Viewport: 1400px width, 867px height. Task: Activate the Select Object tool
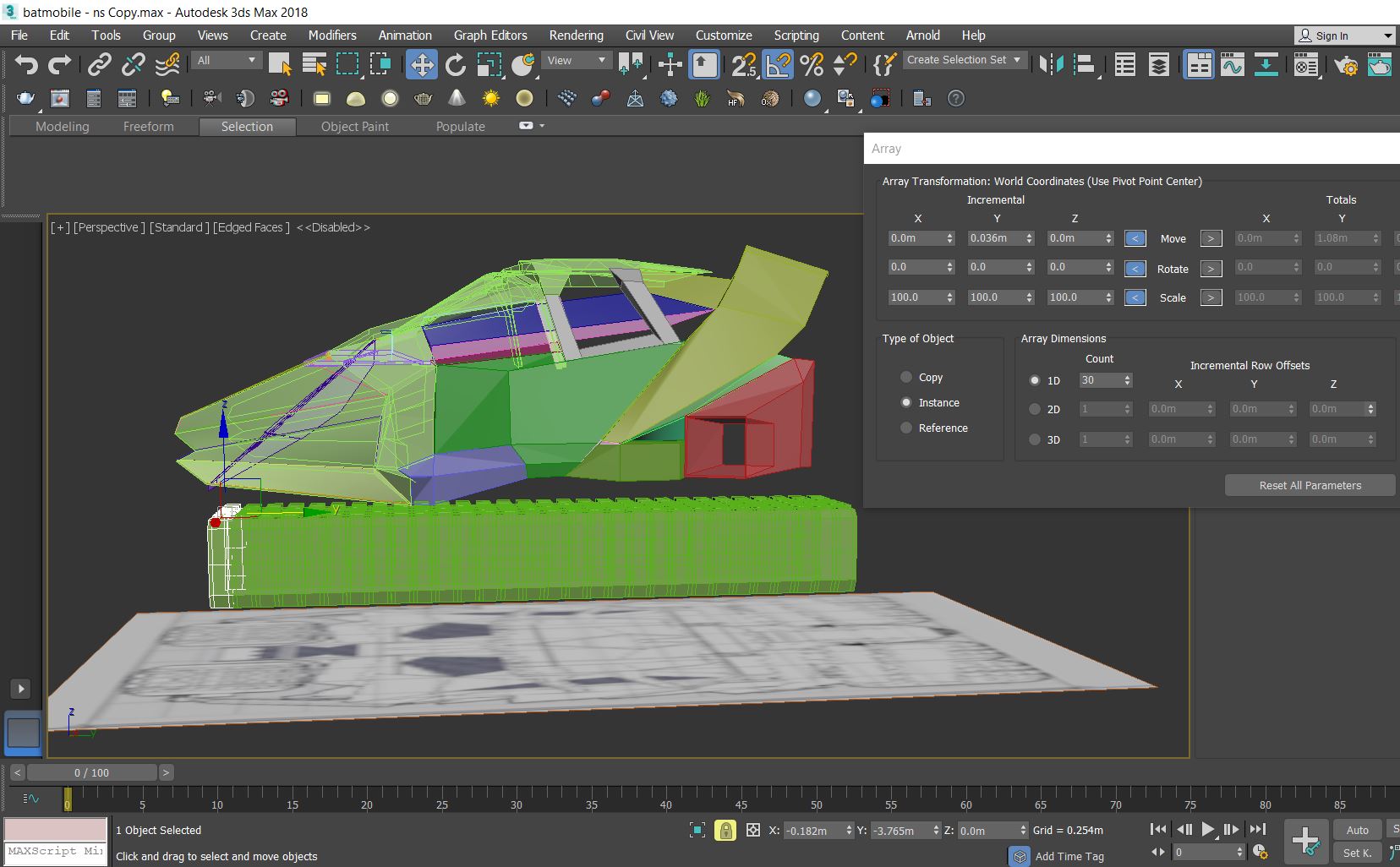(280, 64)
